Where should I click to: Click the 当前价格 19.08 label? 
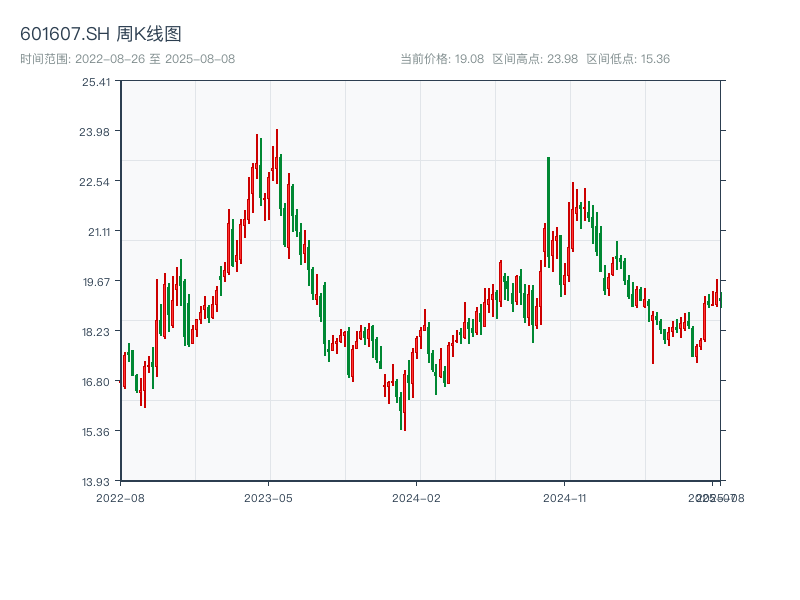point(442,59)
